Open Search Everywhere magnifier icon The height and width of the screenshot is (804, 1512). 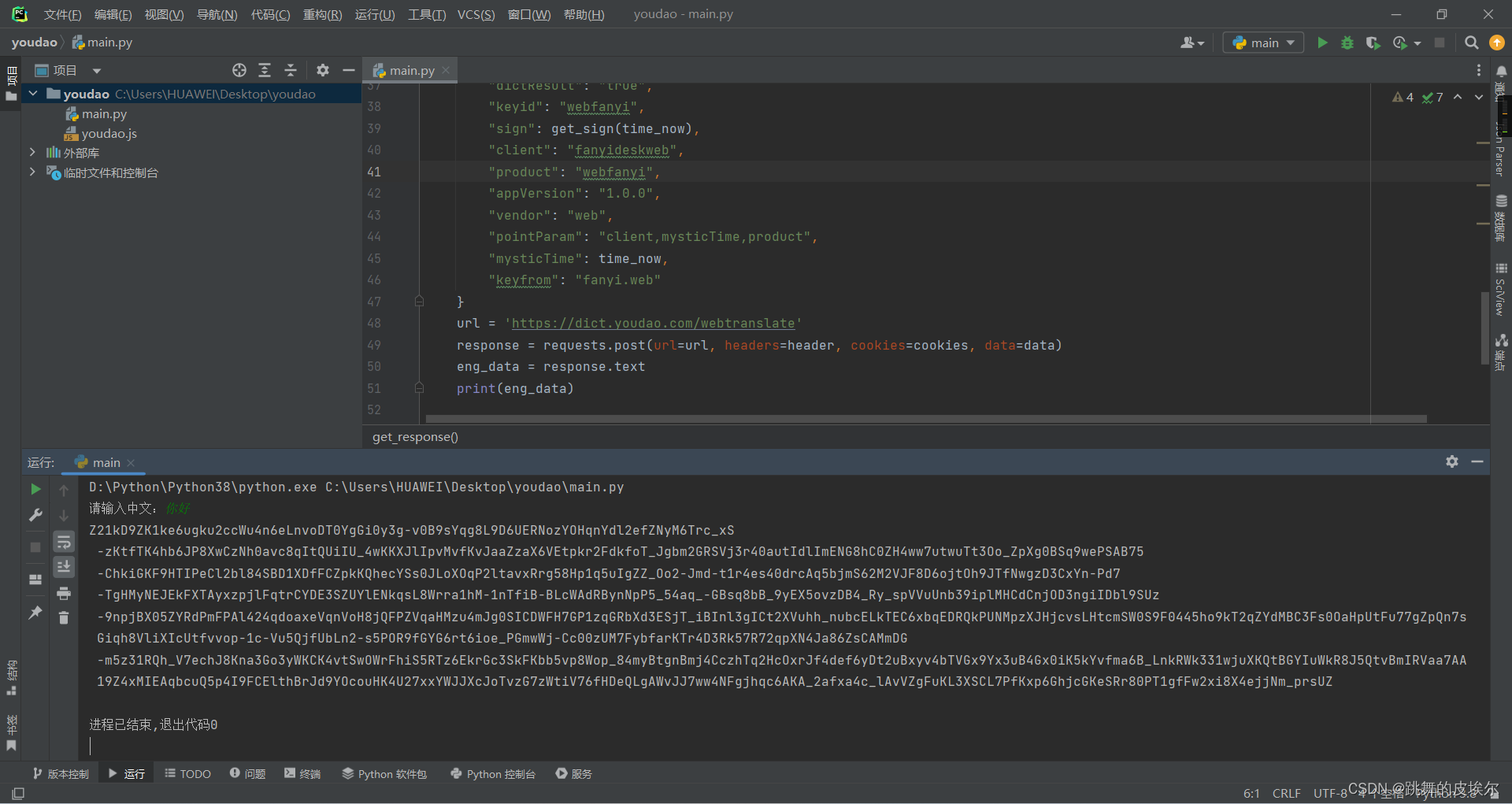(x=1471, y=43)
